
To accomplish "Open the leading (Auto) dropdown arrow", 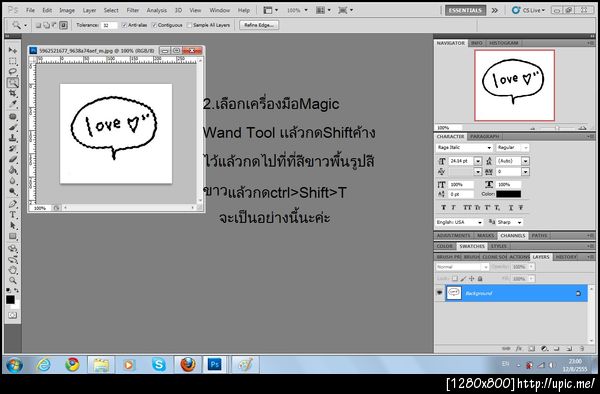I will click(x=525, y=161).
